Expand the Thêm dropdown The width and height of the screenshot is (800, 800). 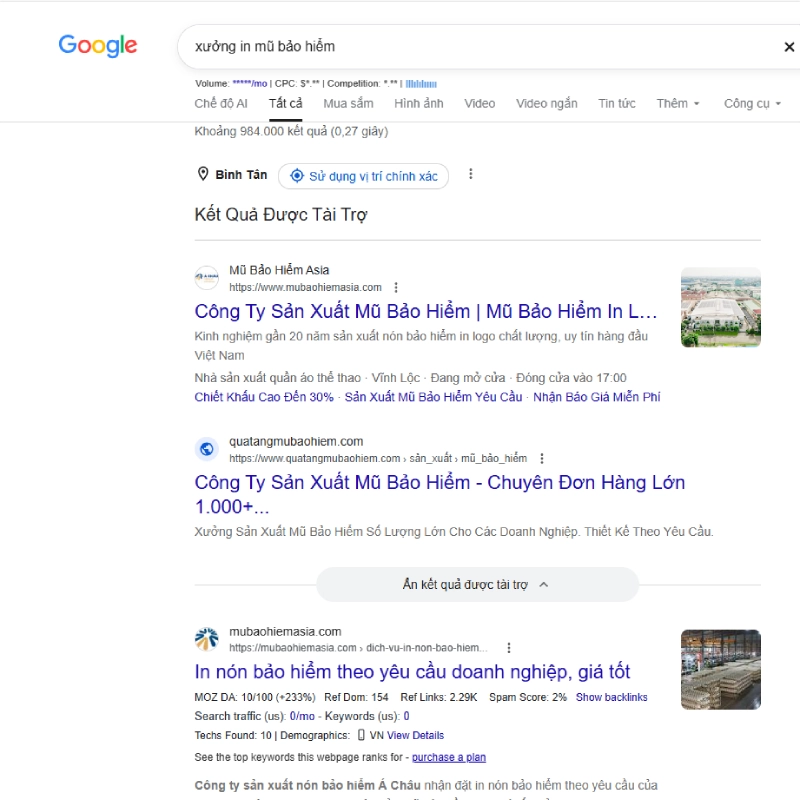(x=678, y=104)
